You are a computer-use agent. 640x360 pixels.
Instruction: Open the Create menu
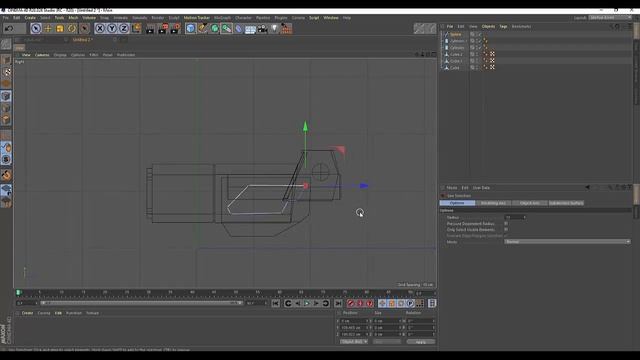(x=30, y=18)
